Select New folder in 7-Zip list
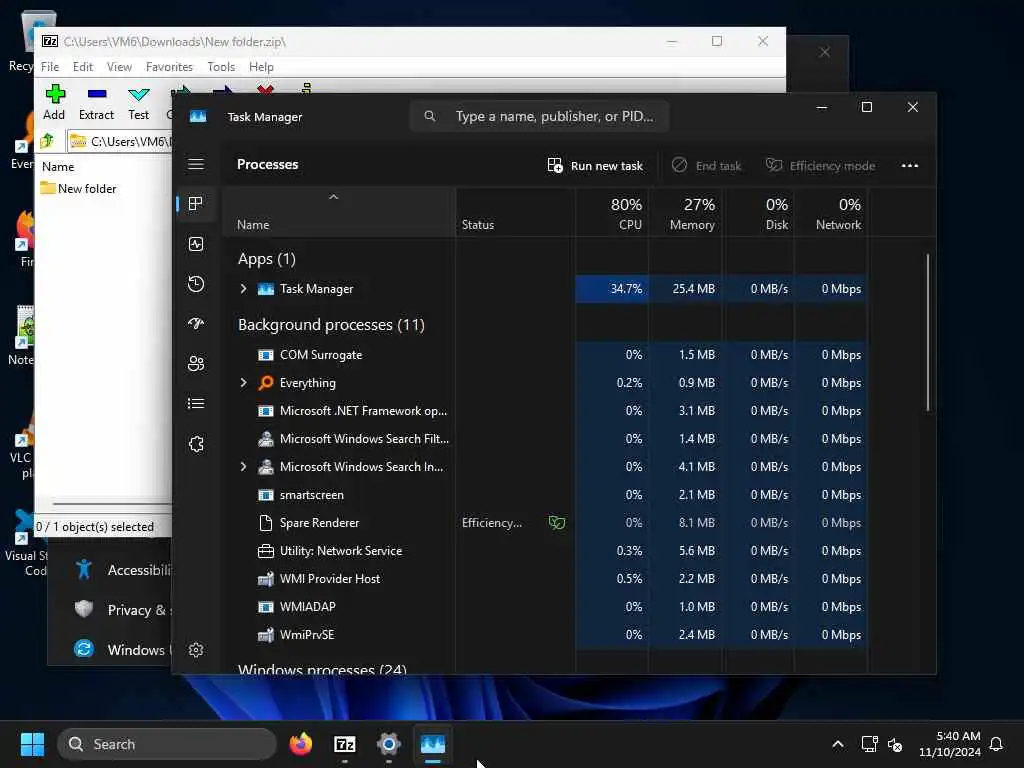The image size is (1024, 768). (78, 188)
